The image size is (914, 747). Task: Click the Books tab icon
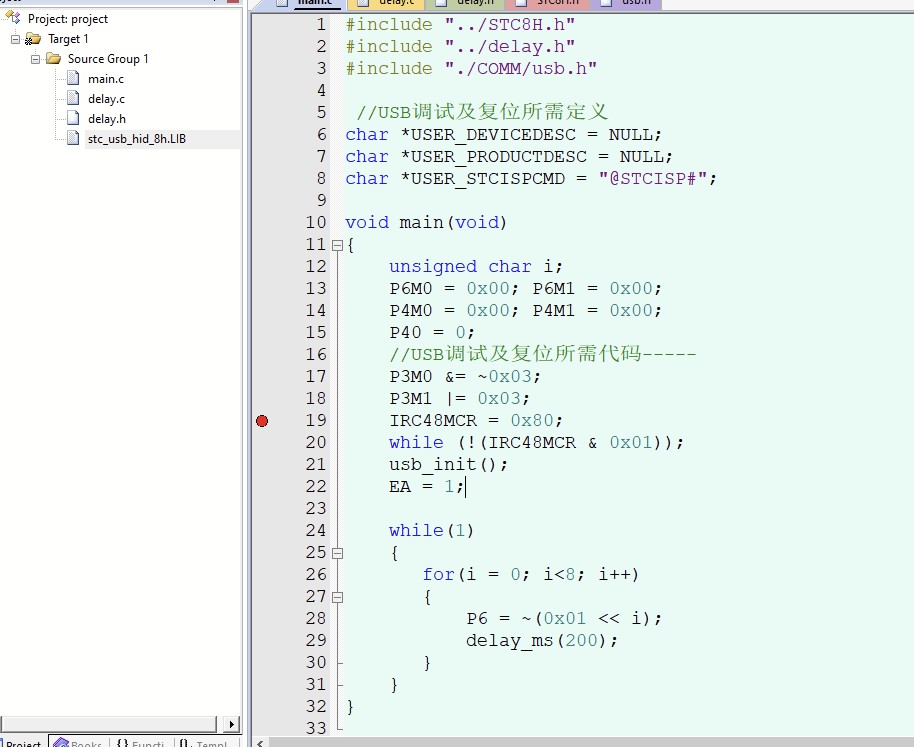coord(61,743)
